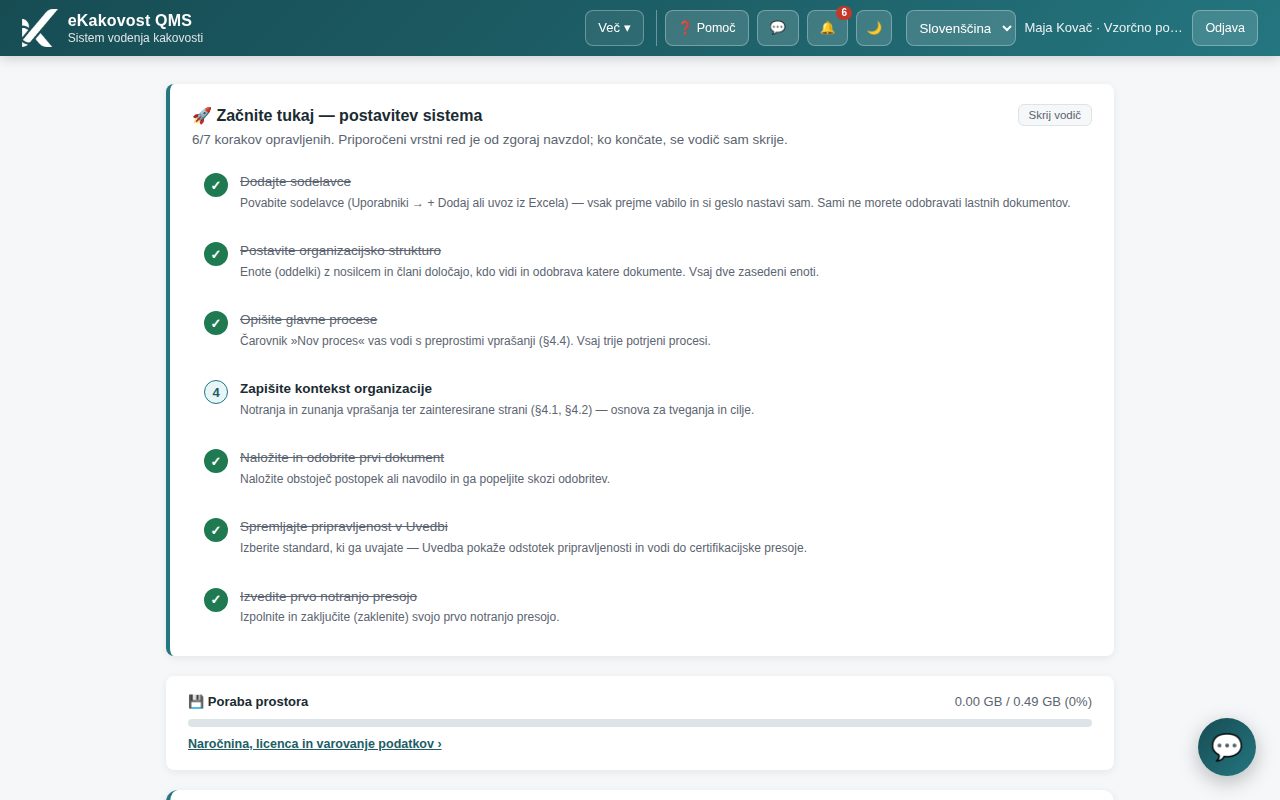Screen dimensions: 1280x800
Task: Toggle dark mode moon icon
Action: click(x=874, y=28)
